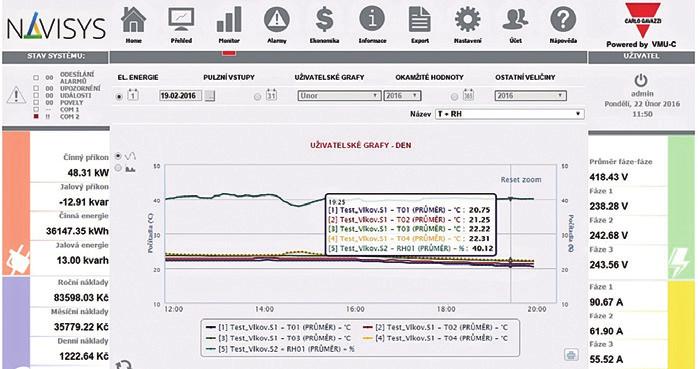Image resolution: width=698 pixels, height=369 pixels.
Task: Click the print chart icon
Action: (571, 355)
